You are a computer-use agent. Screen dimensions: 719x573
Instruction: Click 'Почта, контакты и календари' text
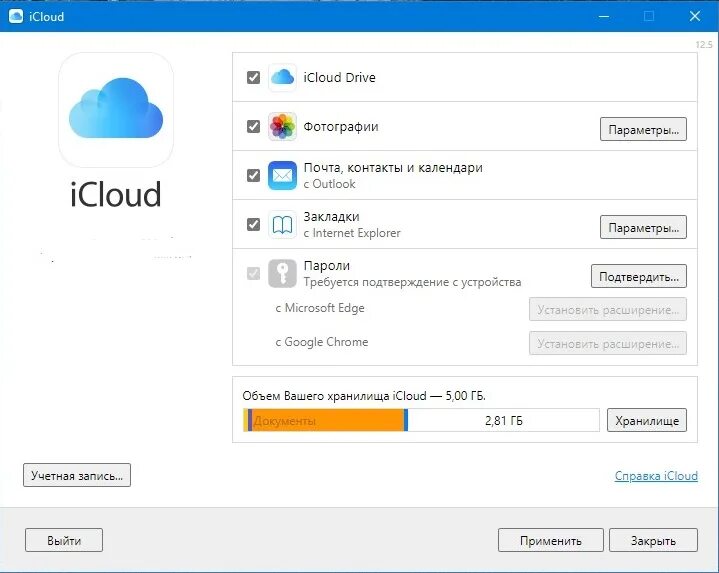(393, 168)
